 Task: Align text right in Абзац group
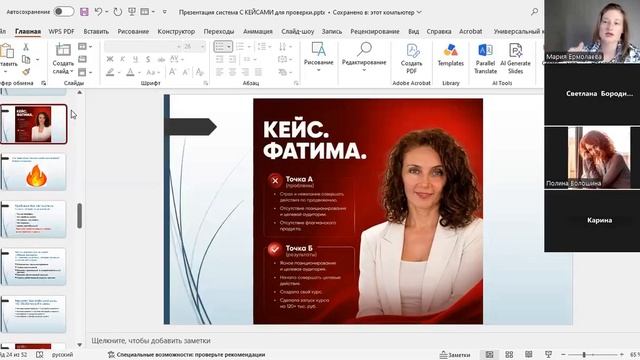click(245, 72)
